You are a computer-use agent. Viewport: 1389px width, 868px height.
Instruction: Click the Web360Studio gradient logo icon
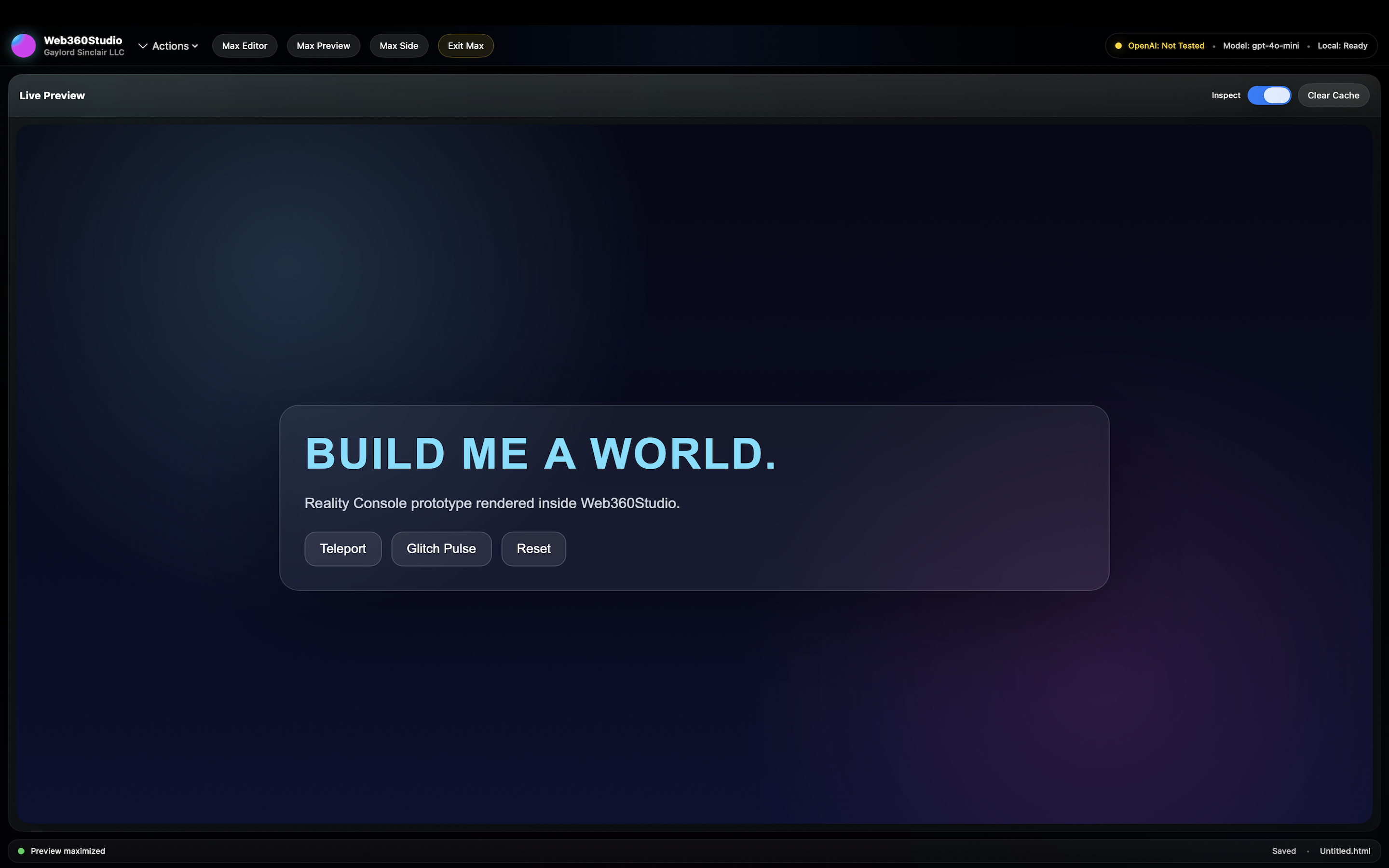[x=23, y=45]
